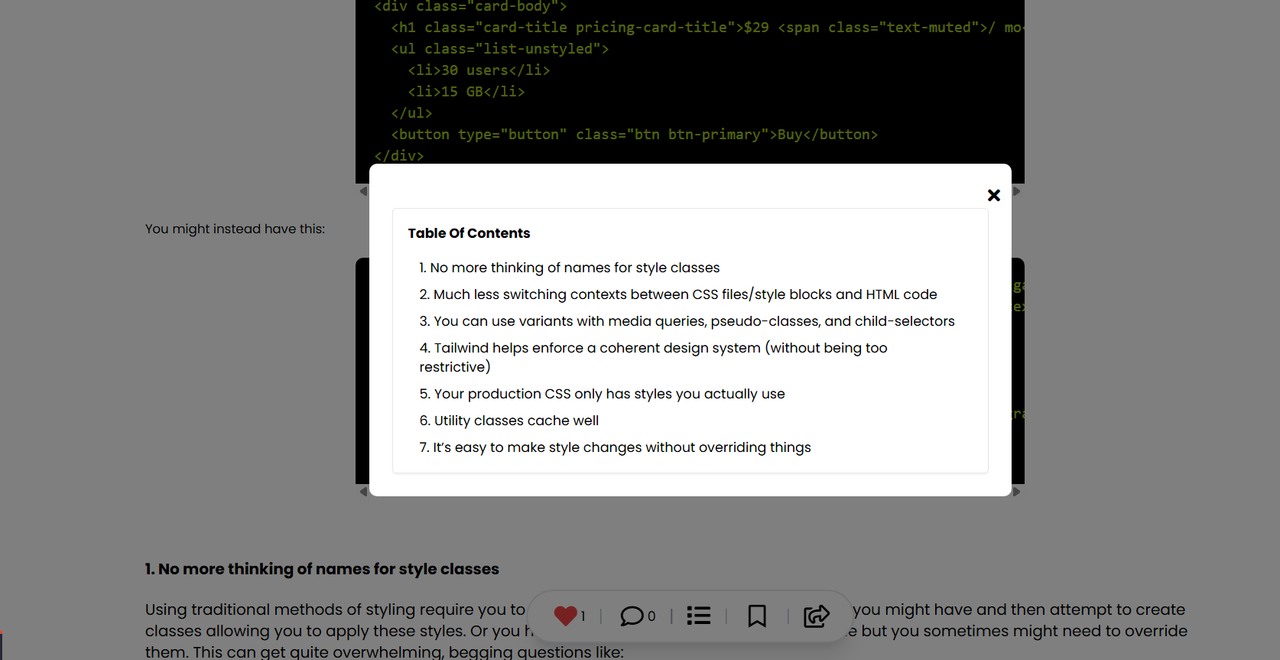This screenshot has height=660, width=1280.
Task: Jump to 'Your production CSS only has styles' entry
Action: (602, 394)
